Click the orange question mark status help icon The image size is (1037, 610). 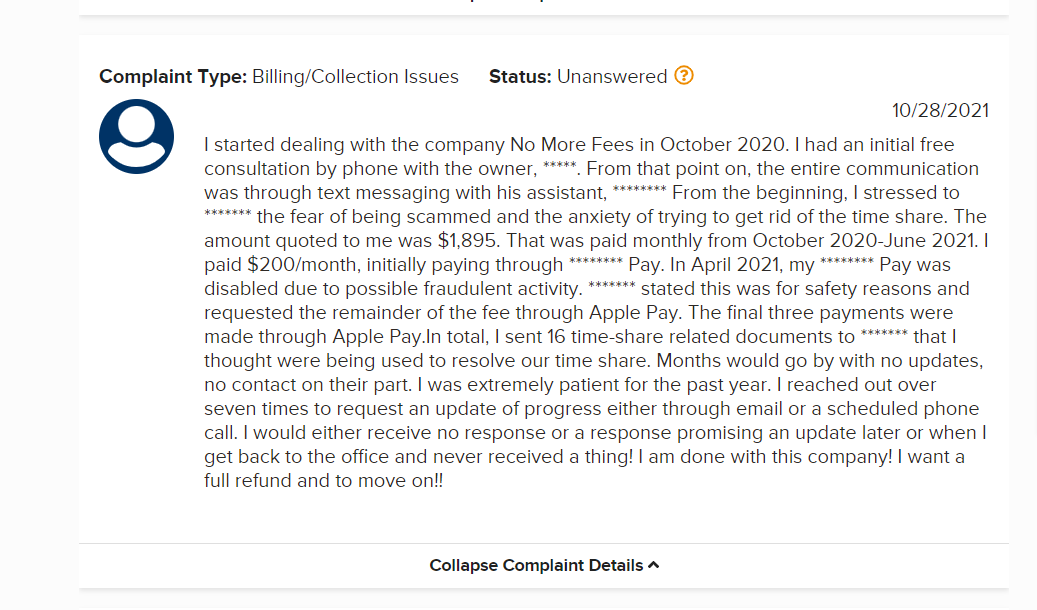684,76
